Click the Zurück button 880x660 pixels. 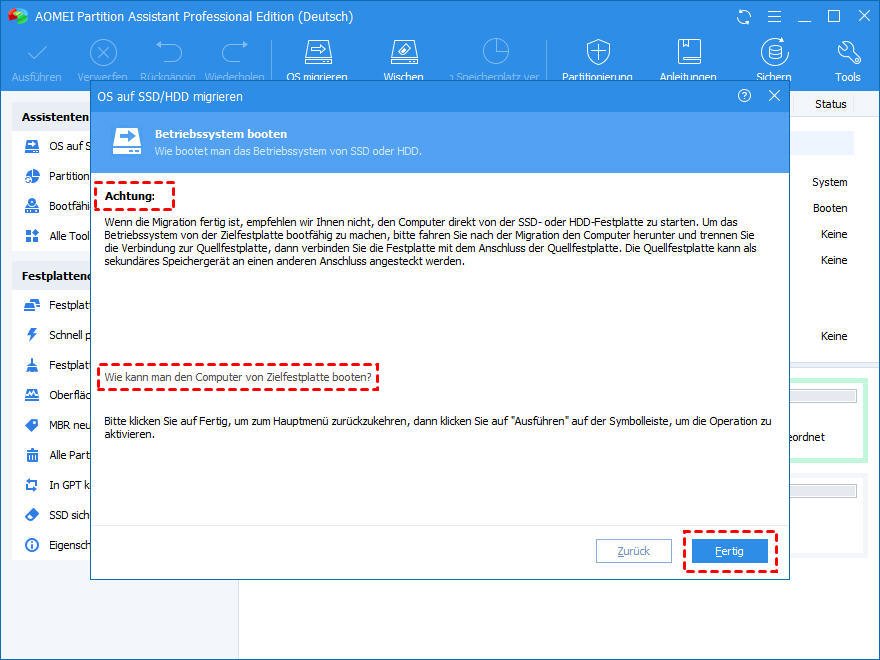(x=634, y=551)
